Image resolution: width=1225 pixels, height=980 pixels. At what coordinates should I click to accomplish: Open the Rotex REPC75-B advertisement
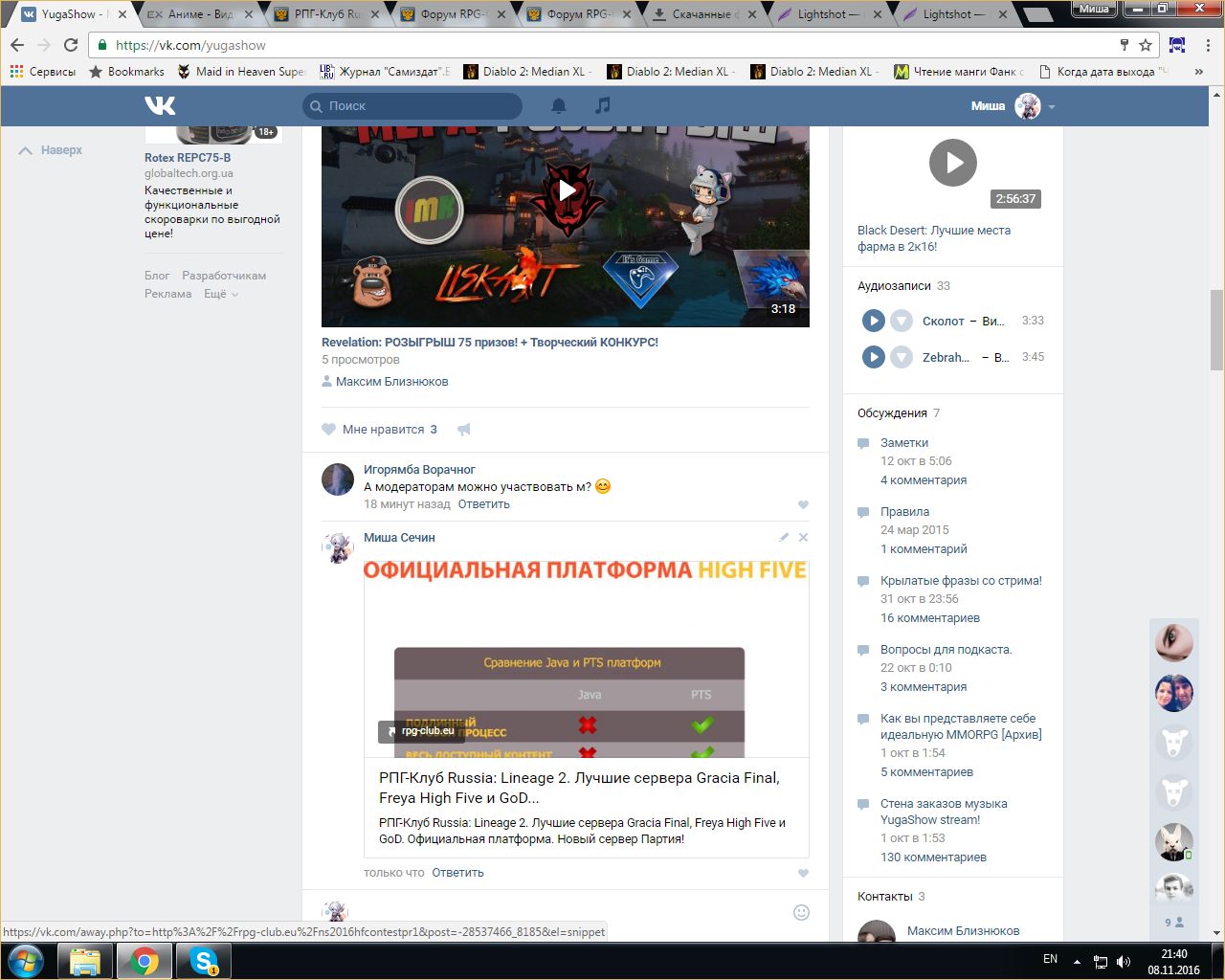188,158
